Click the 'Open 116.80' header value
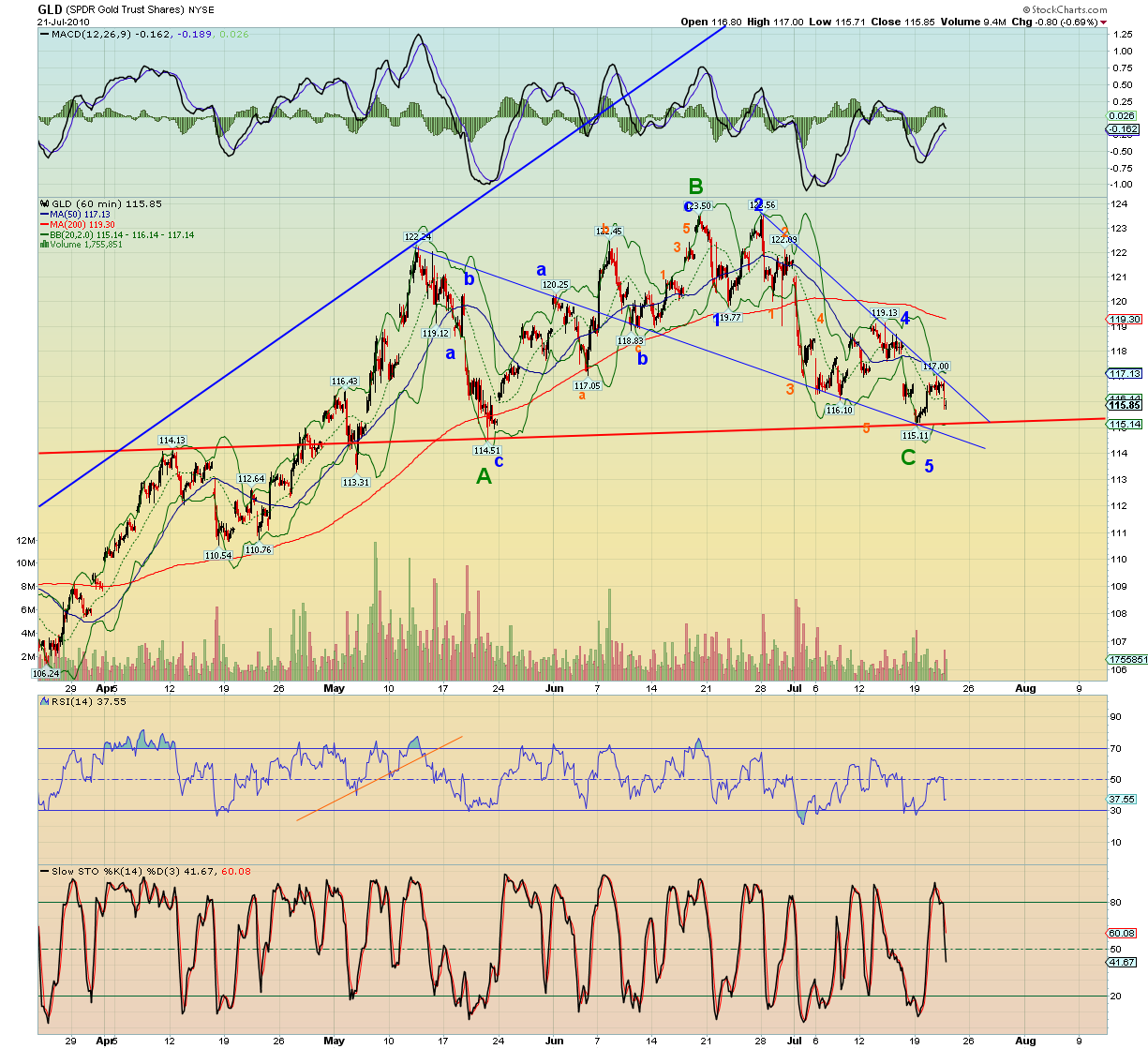The image size is (1148, 1049). 711,22
